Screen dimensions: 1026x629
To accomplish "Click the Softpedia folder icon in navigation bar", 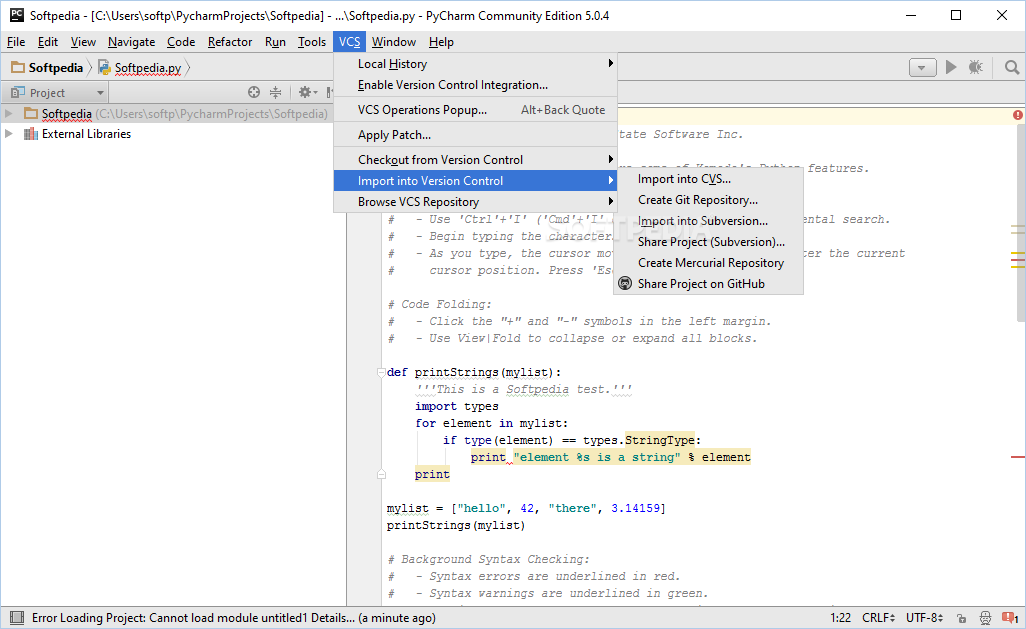I will [x=18, y=67].
